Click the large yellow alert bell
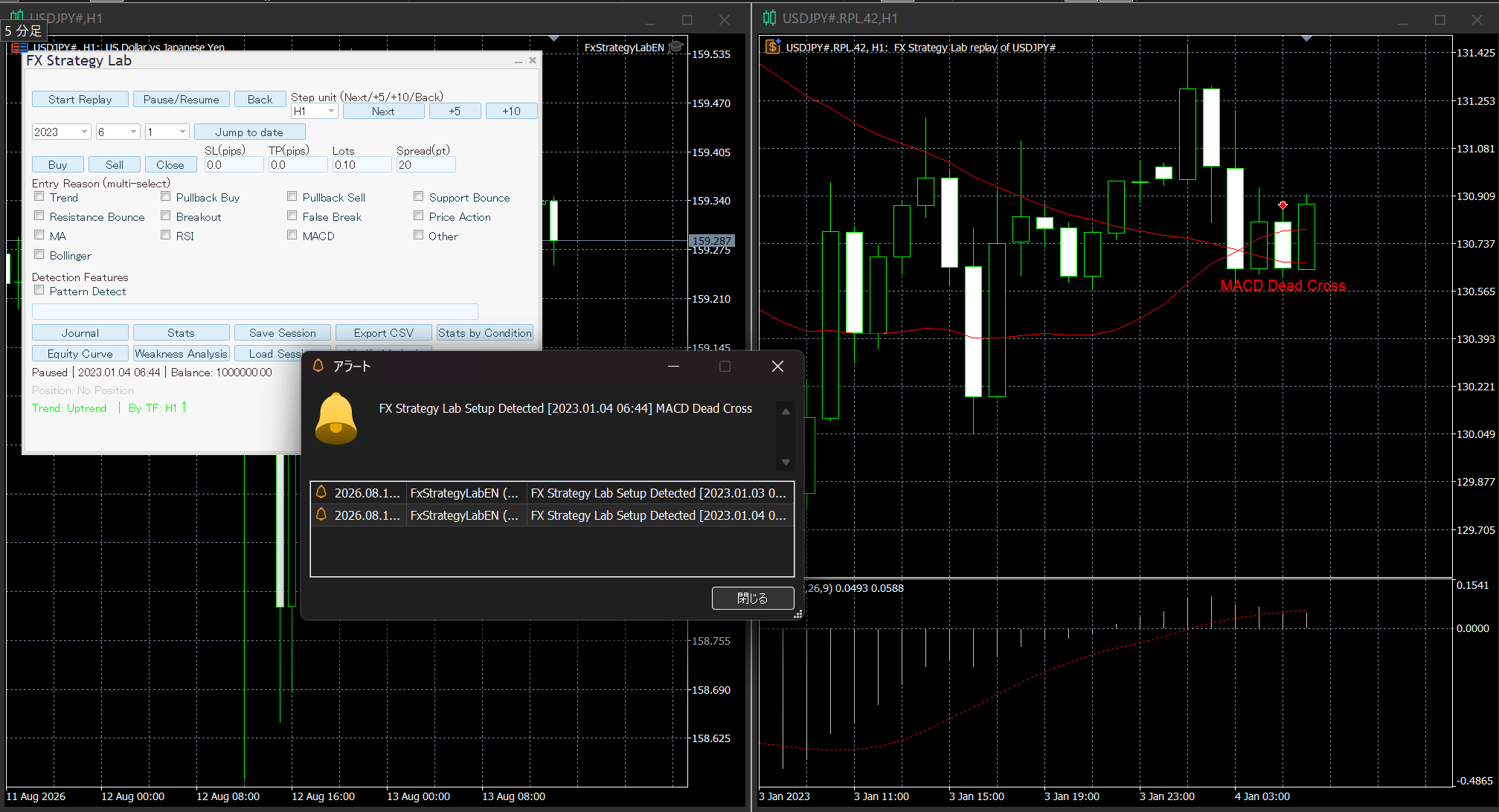 click(x=336, y=418)
